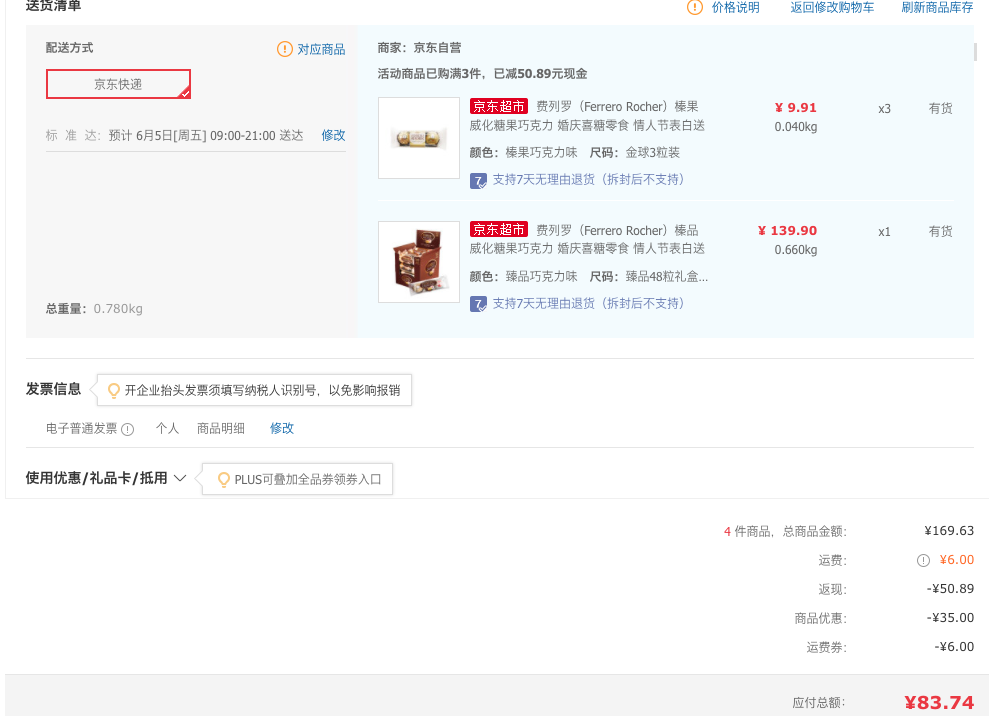Click 京东超市 badge on 榛果 product
The height and width of the screenshot is (716, 989).
click(x=498, y=106)
